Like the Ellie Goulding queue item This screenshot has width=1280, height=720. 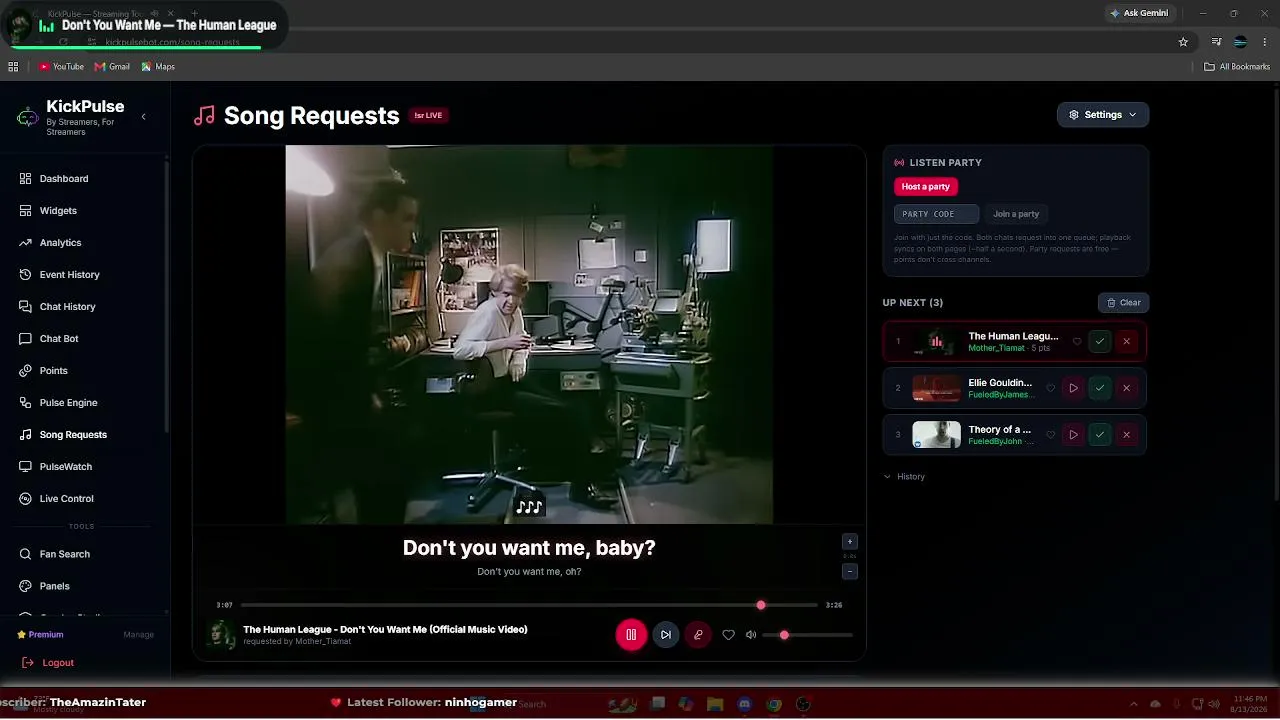click(1050, 388)
